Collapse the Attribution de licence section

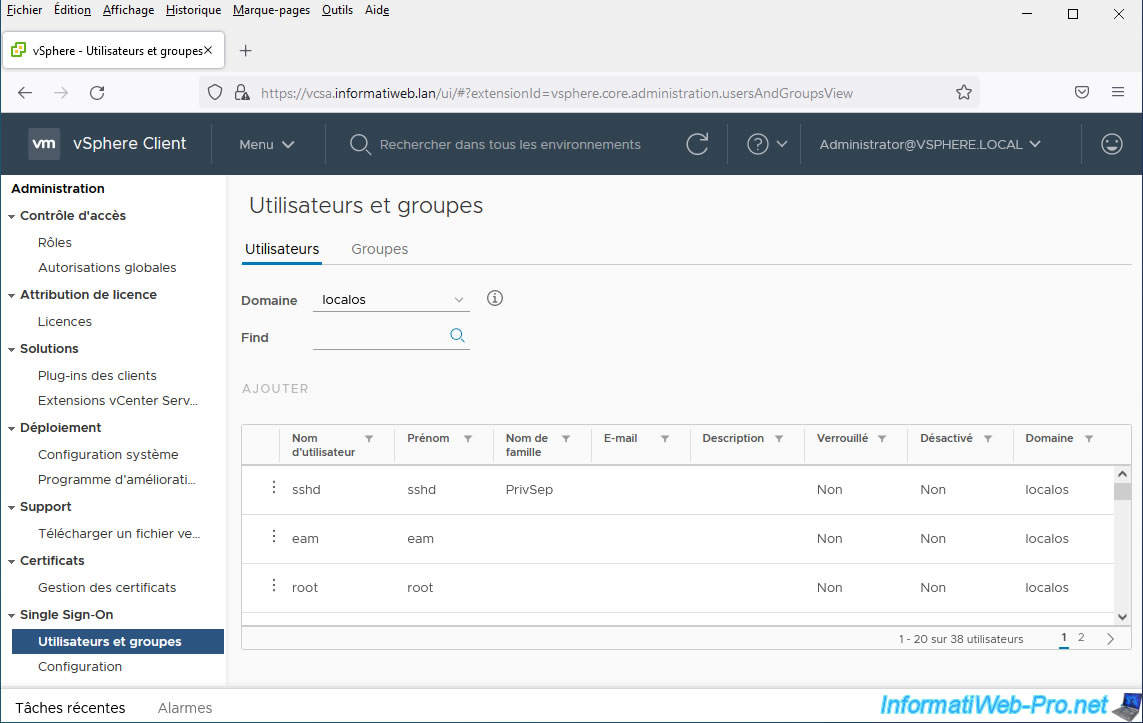[x=12, y=296]
